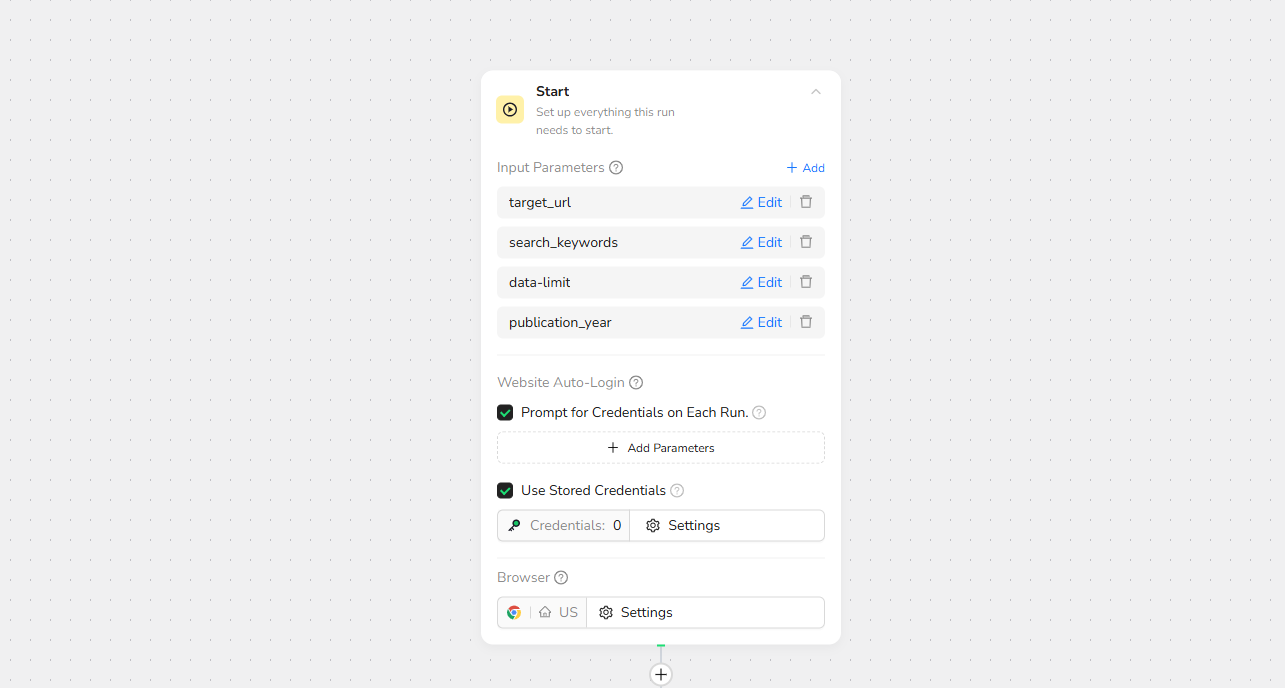
Task: Delete the search_keywords parameter
Action: pos(806,242)
